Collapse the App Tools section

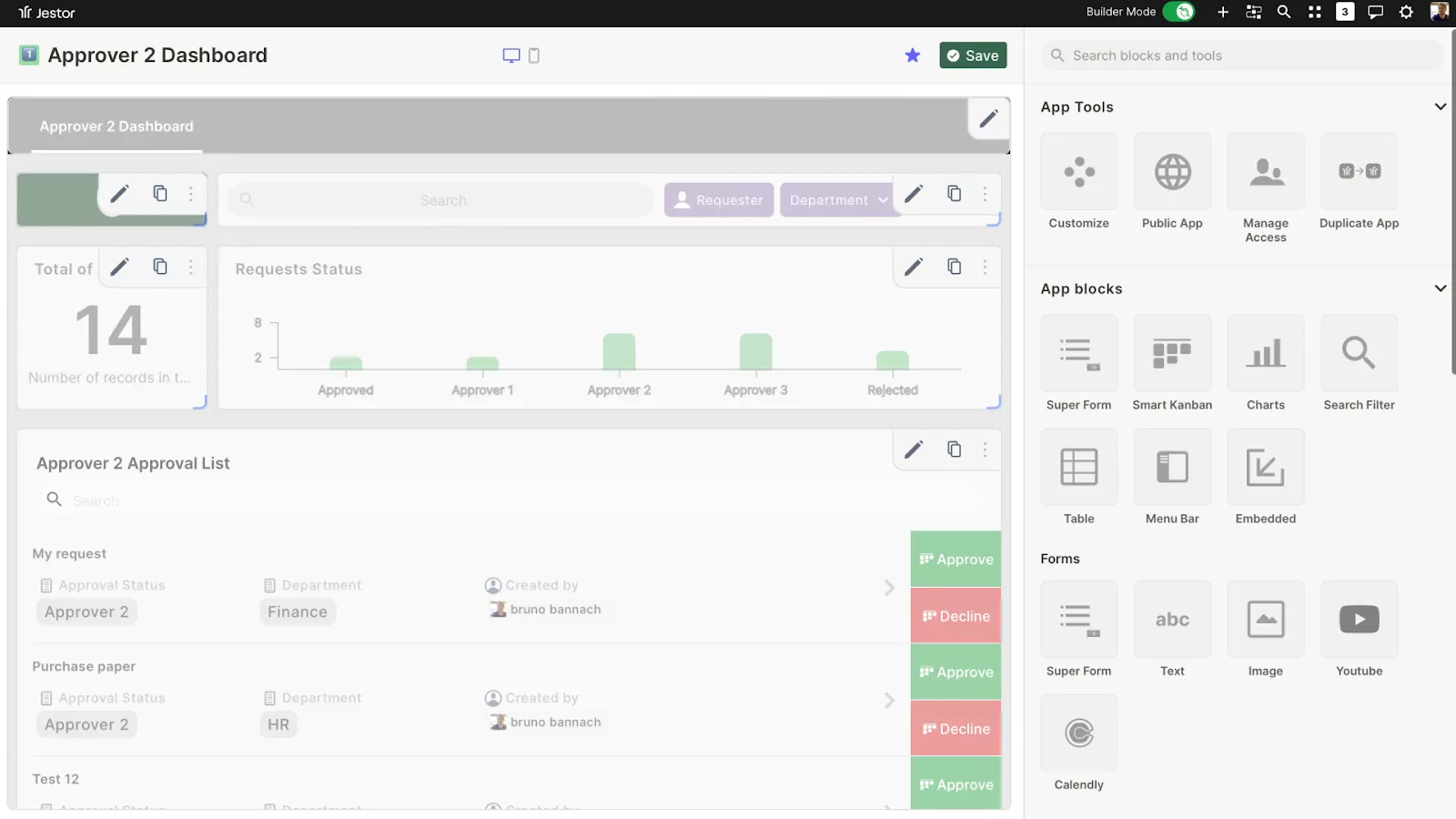tap(1440, 106)
